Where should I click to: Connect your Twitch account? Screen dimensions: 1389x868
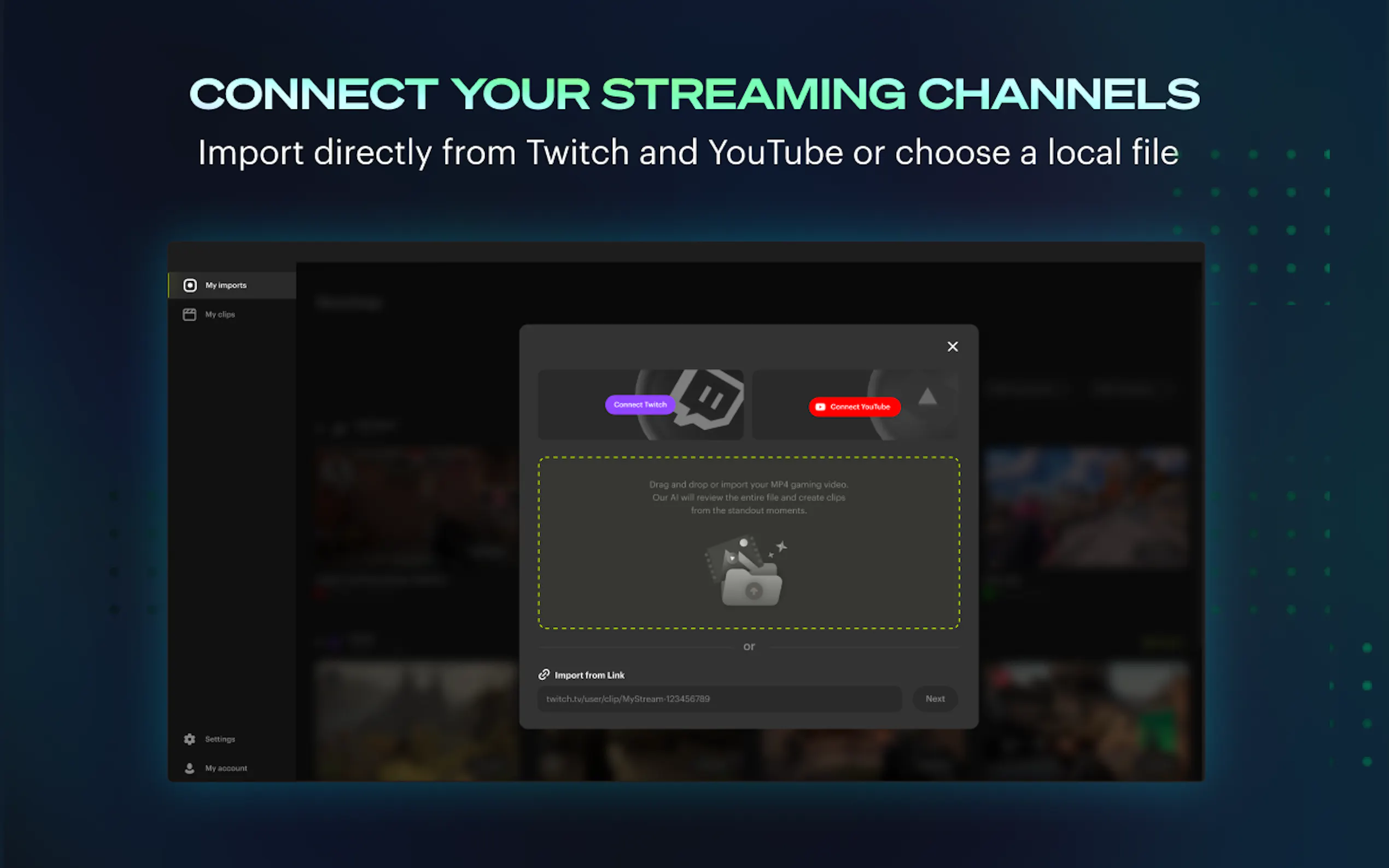pyautogui.click(x=640, y=404)
